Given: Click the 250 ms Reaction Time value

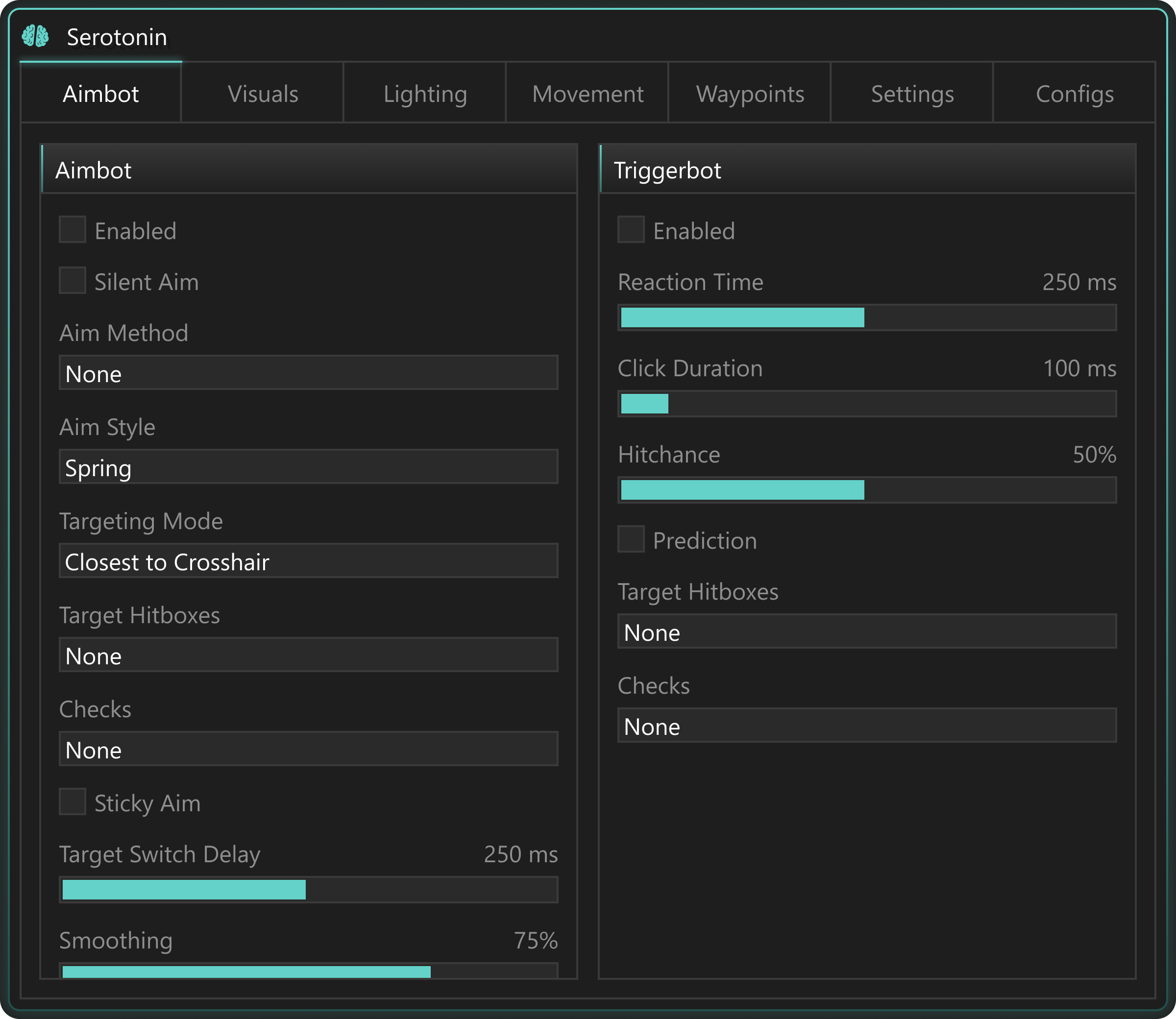Looking at the screenshot, I should (x=1079, y=283).
